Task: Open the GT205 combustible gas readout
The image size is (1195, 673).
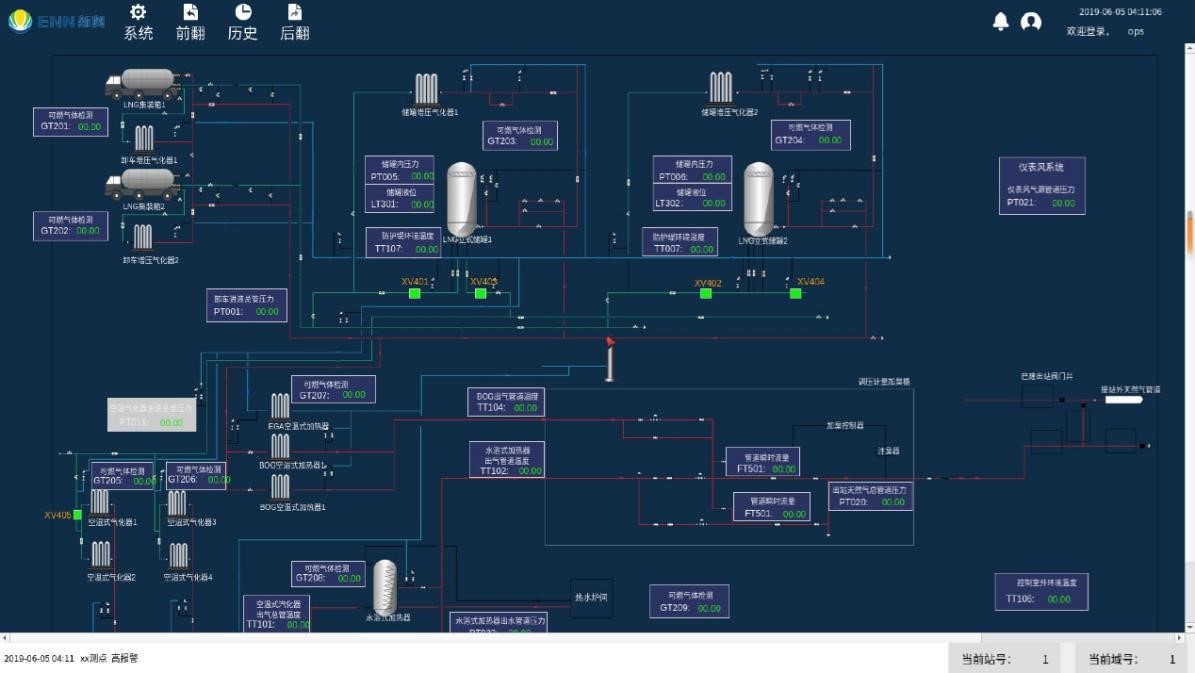Action: 123,476
